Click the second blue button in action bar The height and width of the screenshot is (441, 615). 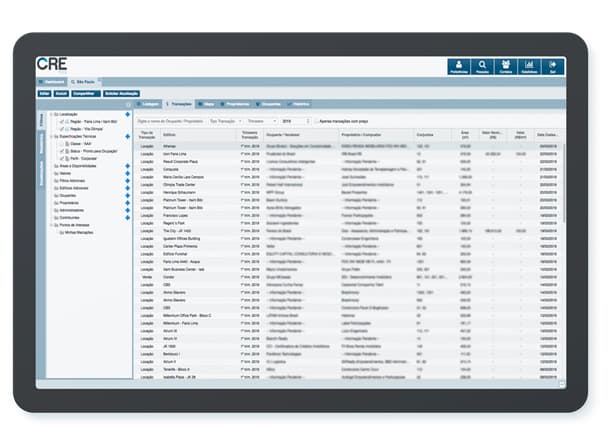point(61,93)
